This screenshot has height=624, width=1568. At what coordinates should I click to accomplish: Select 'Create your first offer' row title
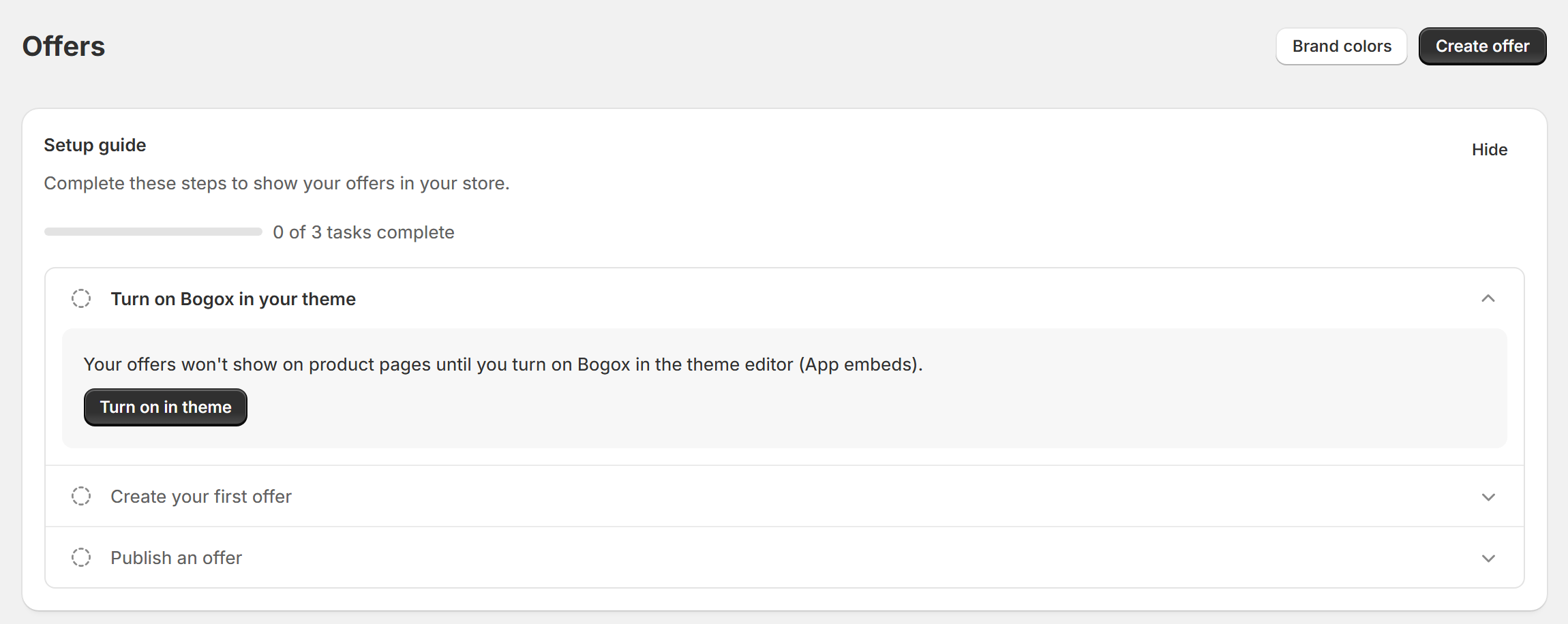tap(201, 497)
